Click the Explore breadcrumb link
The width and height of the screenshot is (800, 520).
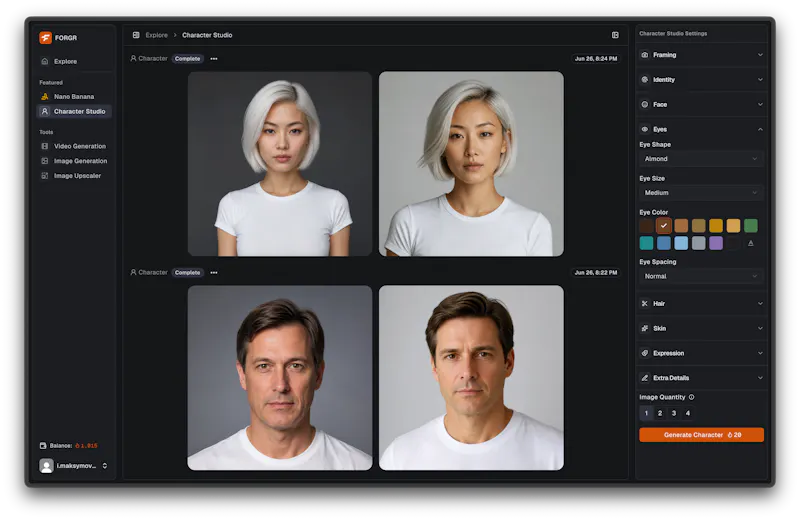[x=157, y=35]
